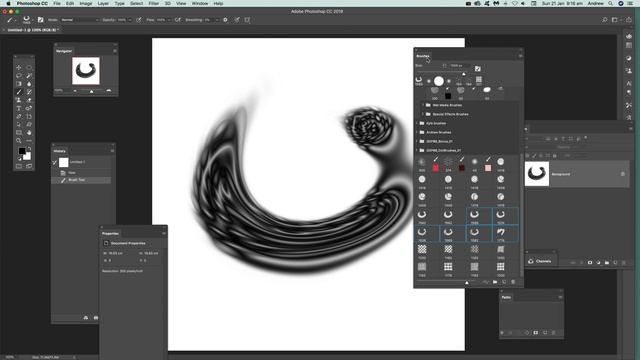Create a new brush in Brushes panel
Screen dimensions: 640x360
(x=504, y=282)
